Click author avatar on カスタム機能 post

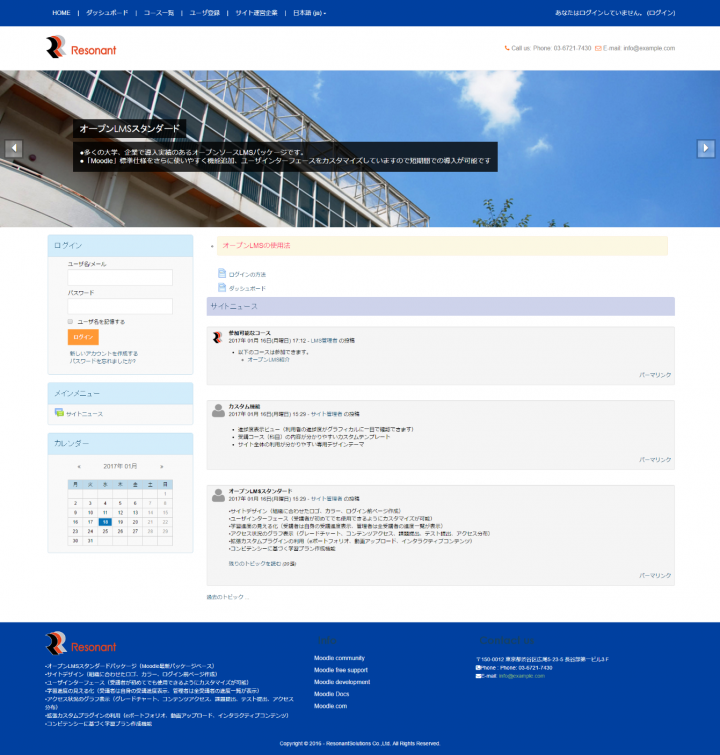(218, 410)
